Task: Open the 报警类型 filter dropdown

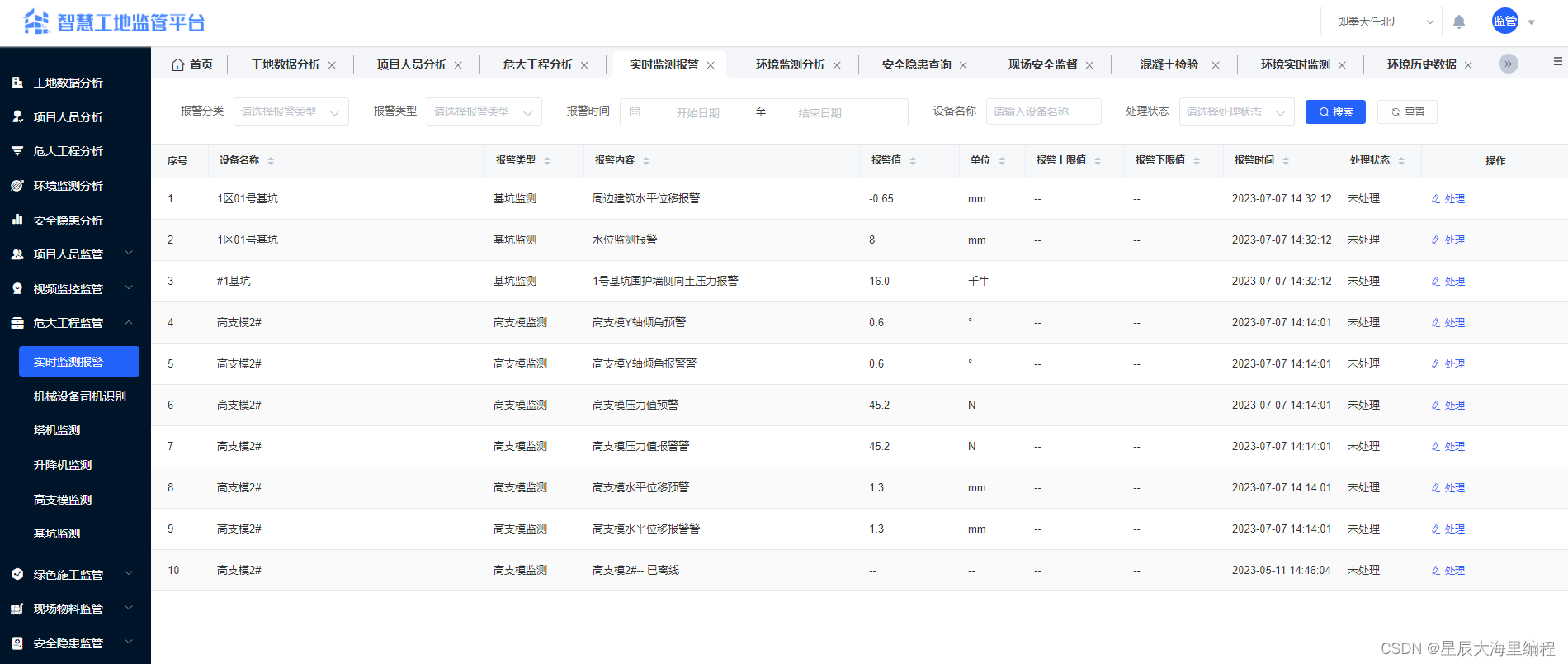Action: tap(484, 111)
